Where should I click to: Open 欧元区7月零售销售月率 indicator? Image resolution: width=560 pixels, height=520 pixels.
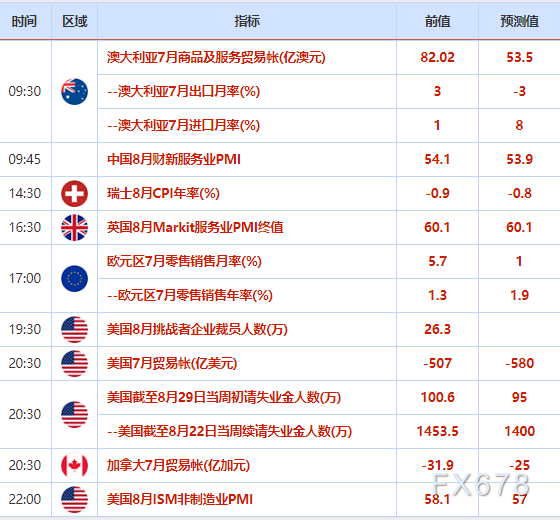click(x=184, y=261)
